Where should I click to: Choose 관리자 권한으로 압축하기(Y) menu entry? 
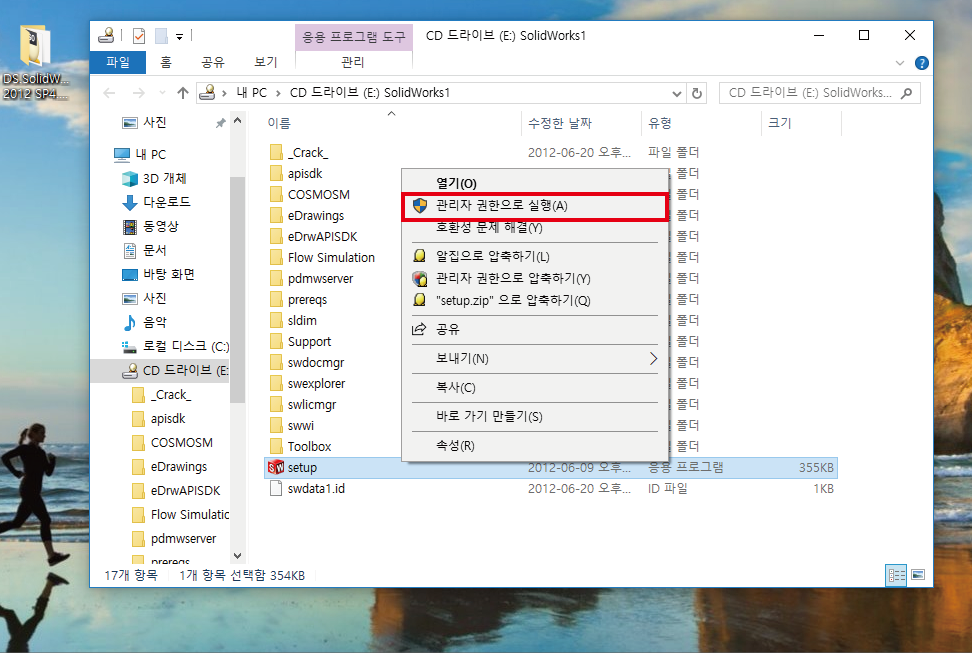click(536, 278)
